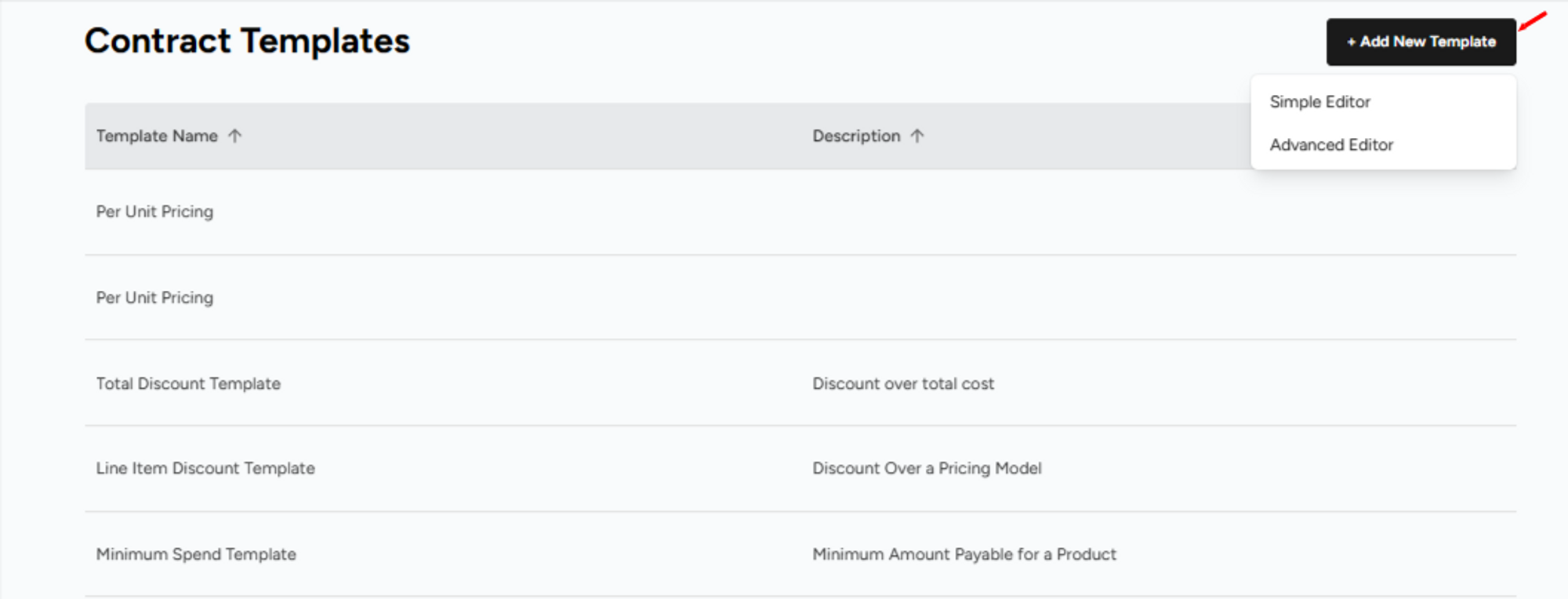Click the Template Name column header text

(157, 136)
